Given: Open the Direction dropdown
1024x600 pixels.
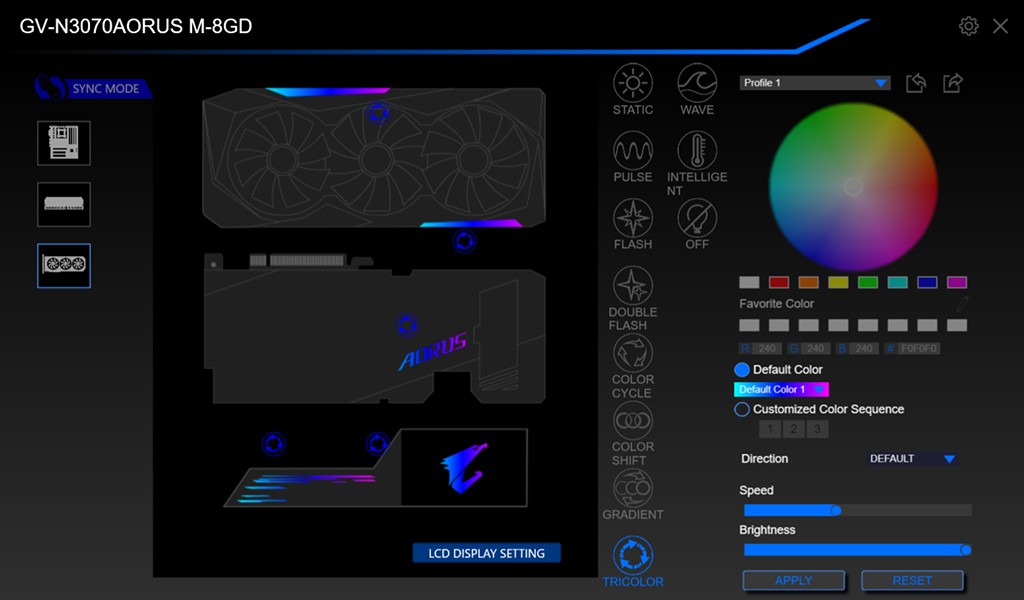Looking at the screenshot, I should (912, 459).
